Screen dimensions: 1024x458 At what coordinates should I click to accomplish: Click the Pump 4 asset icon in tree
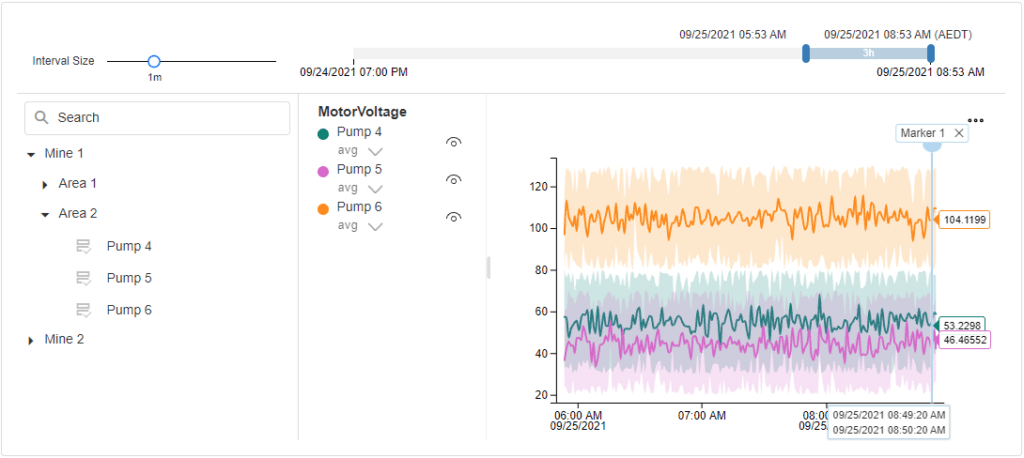coord(84,246)
